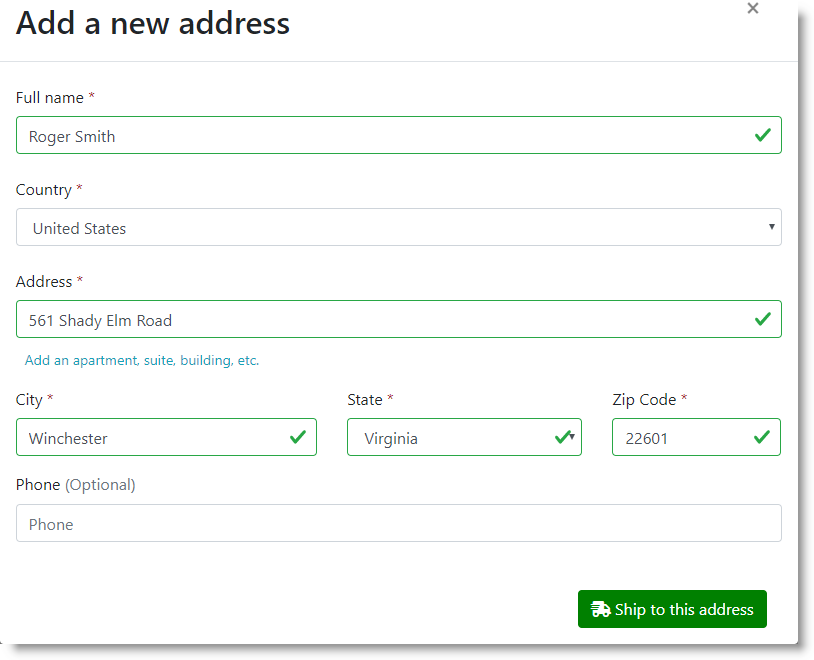The width and height of the screenshot is (814, 660).
Task: Click the Ship to this address button
Action: pos(672,609)
